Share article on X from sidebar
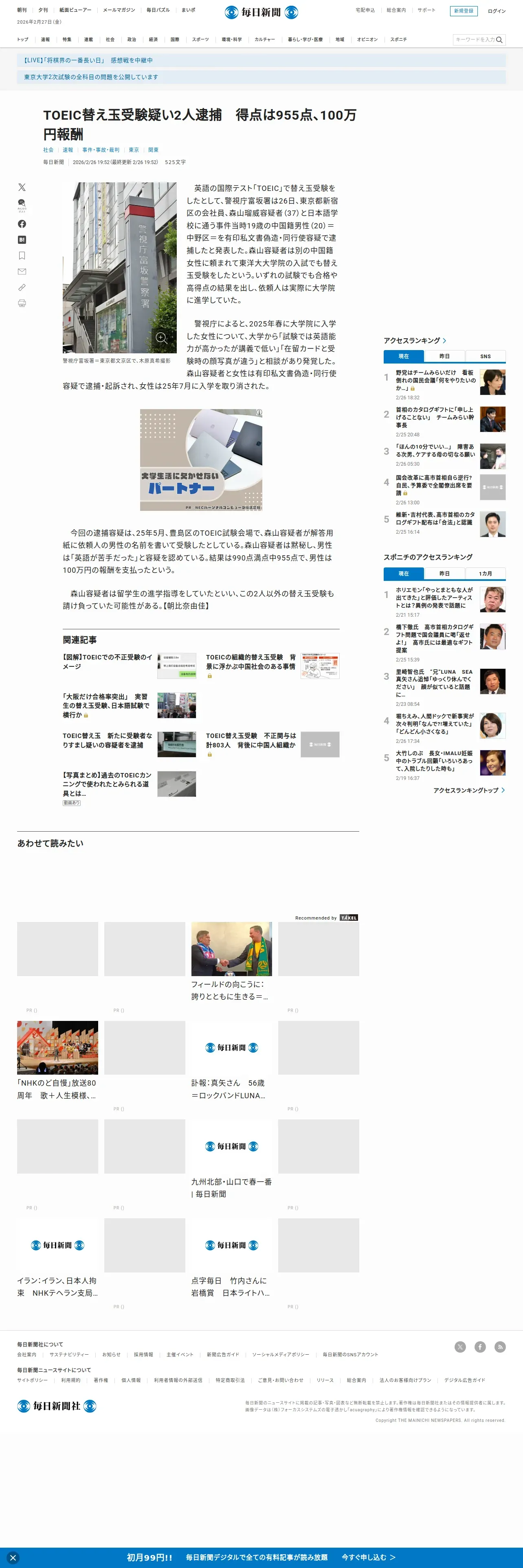Viewport: 523px width, 1568px height. (x=22, y=188)
